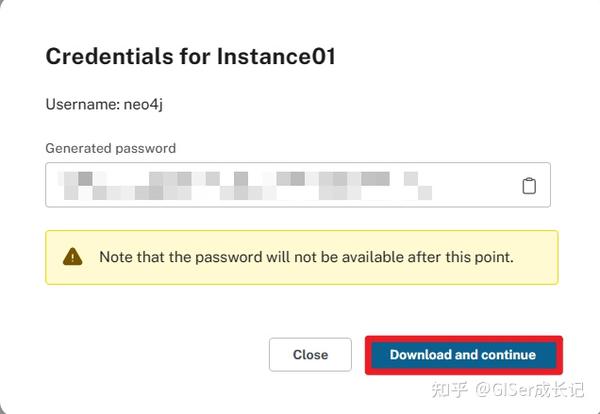Viewport: 600px width, 414px height.
Task: Click the neo4j username value
Action: 143,104
